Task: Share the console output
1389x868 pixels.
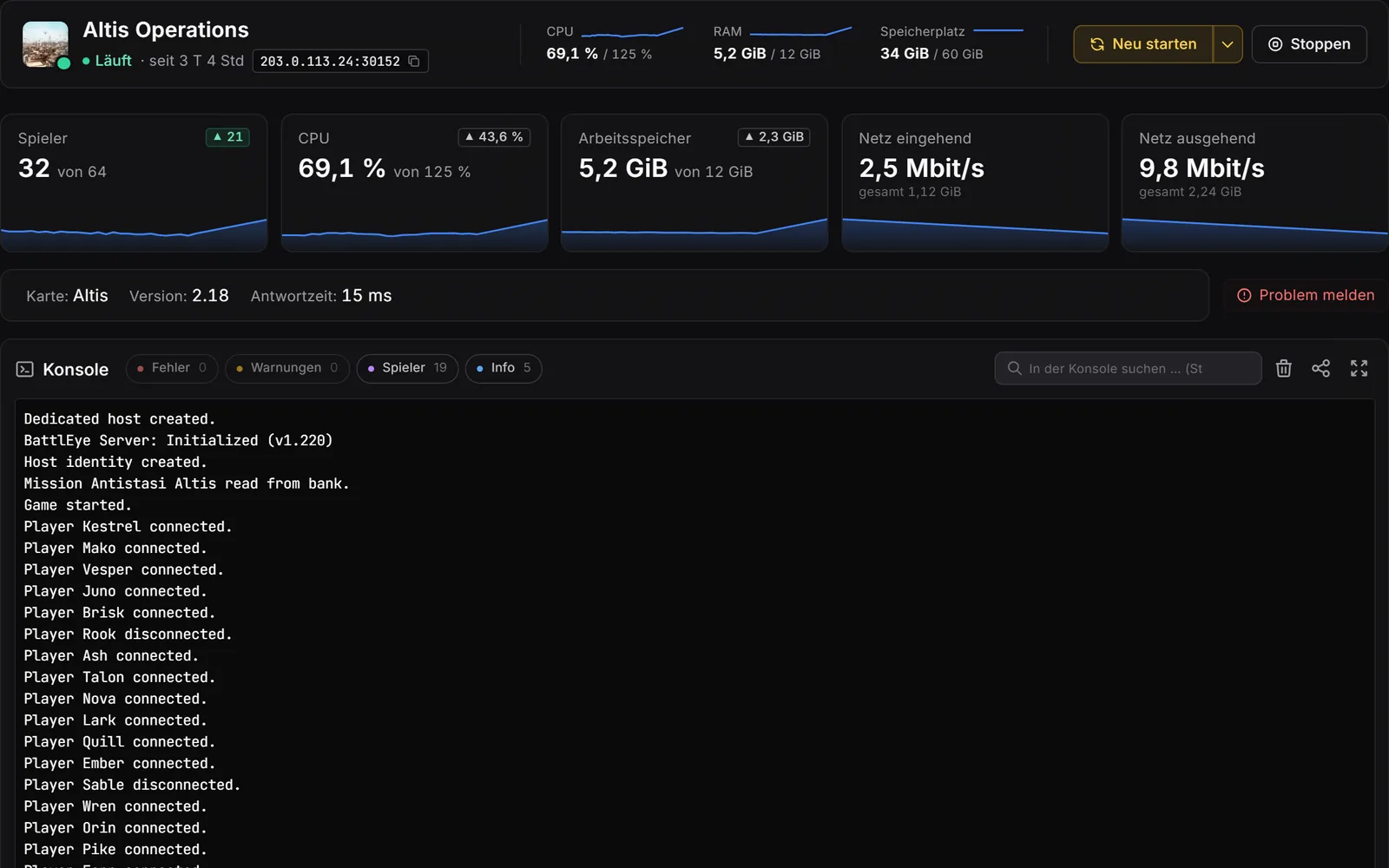Action: [x=1320, y=369]
